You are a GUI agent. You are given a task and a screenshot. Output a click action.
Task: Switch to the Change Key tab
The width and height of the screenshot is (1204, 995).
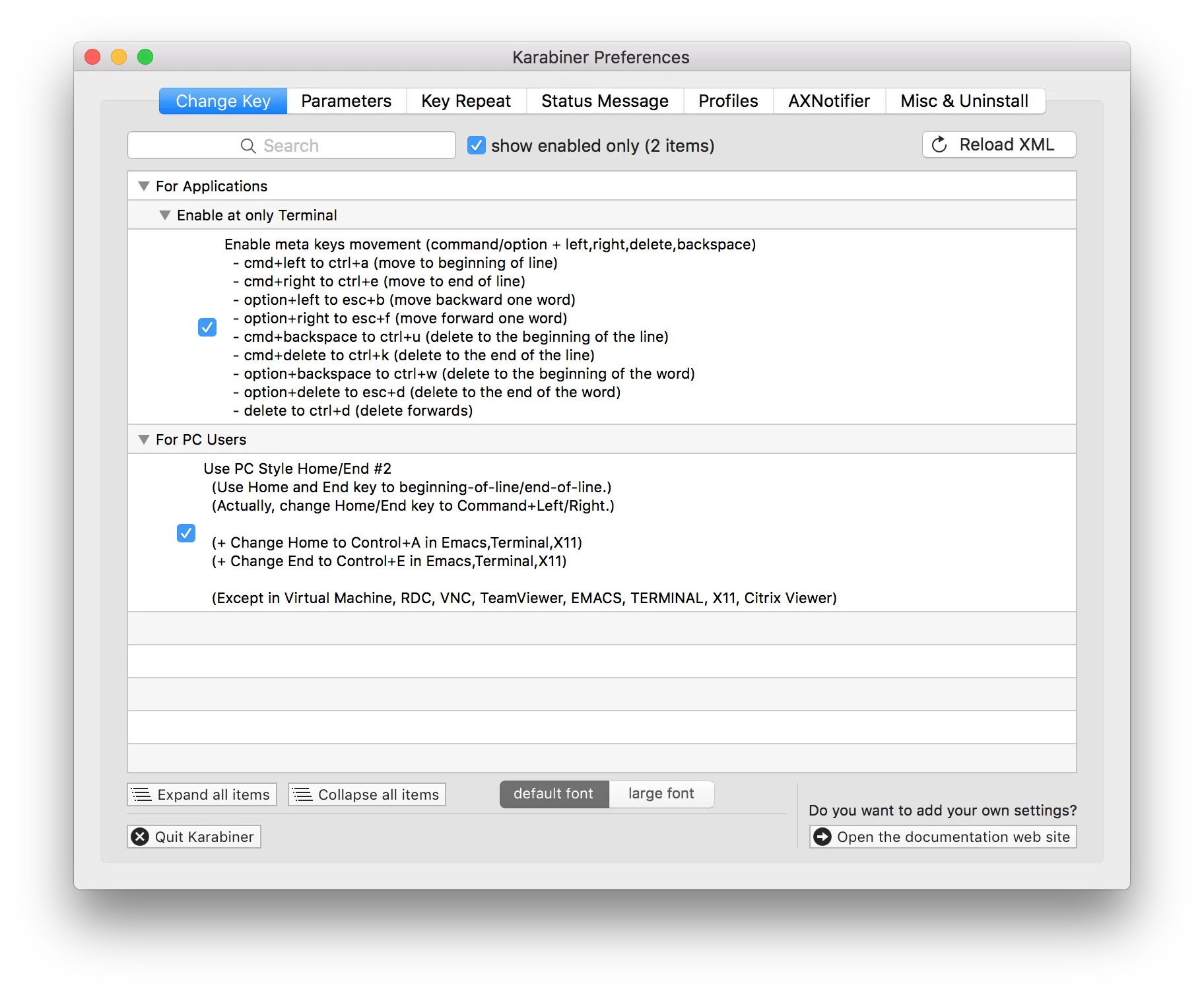point(223,101)
